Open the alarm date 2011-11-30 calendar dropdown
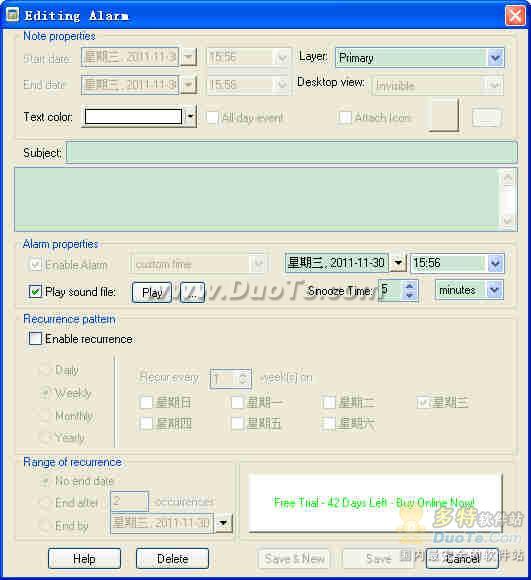The image size is (531, 580). 398,263
